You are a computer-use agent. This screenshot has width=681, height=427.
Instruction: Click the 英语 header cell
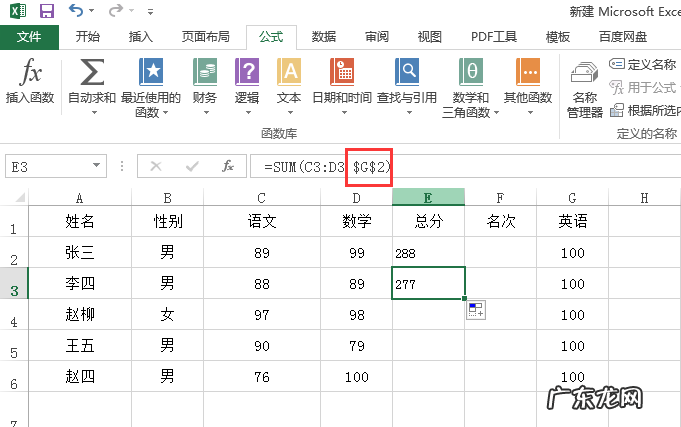[x=572, y=222]
